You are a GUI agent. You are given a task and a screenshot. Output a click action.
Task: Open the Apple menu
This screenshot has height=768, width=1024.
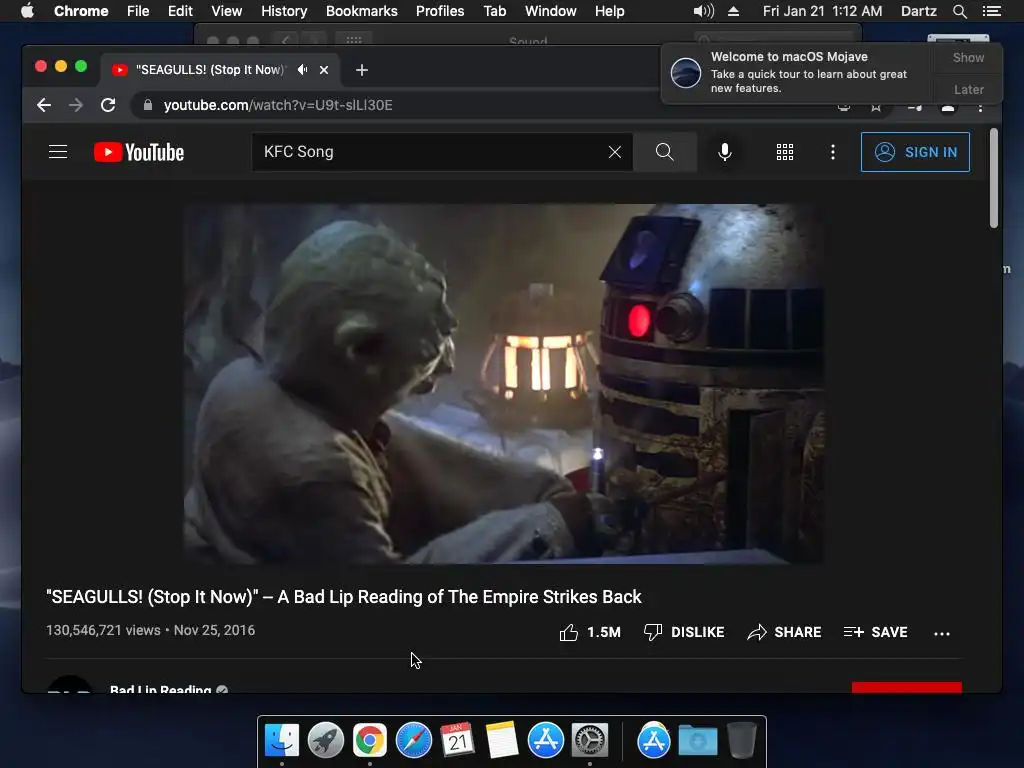click(27, 11)
